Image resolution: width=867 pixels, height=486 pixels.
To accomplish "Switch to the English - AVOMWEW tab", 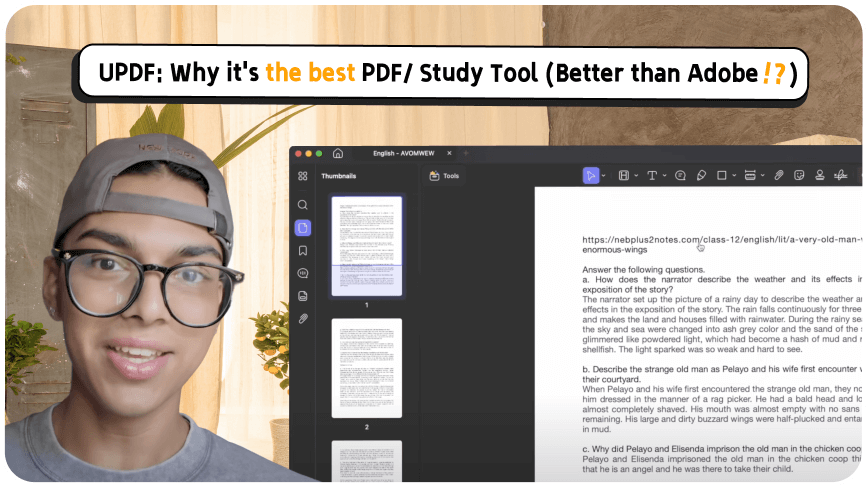I will tap(403, 153).
